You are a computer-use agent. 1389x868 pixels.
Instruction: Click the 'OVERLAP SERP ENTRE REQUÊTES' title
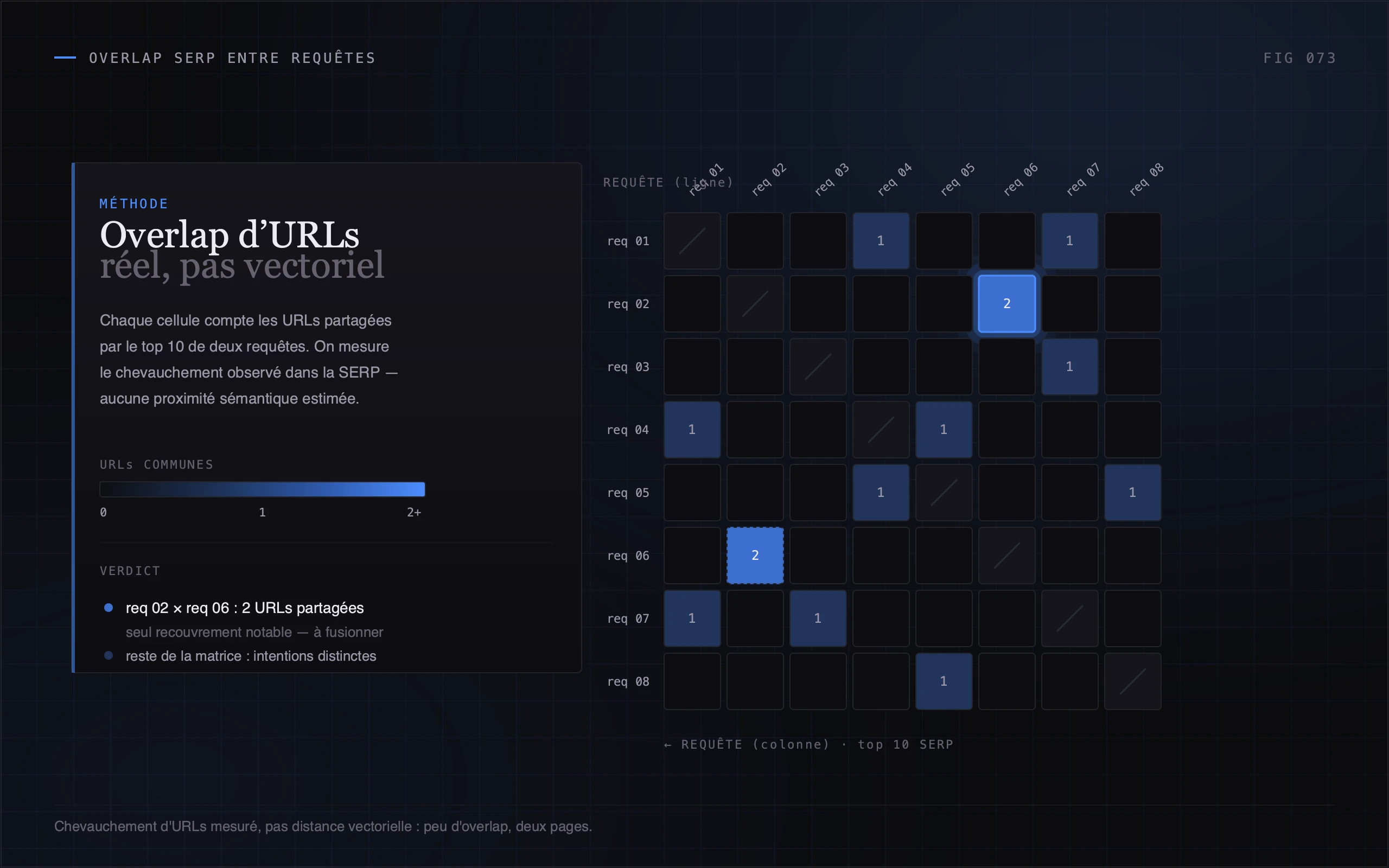(232, 58)
